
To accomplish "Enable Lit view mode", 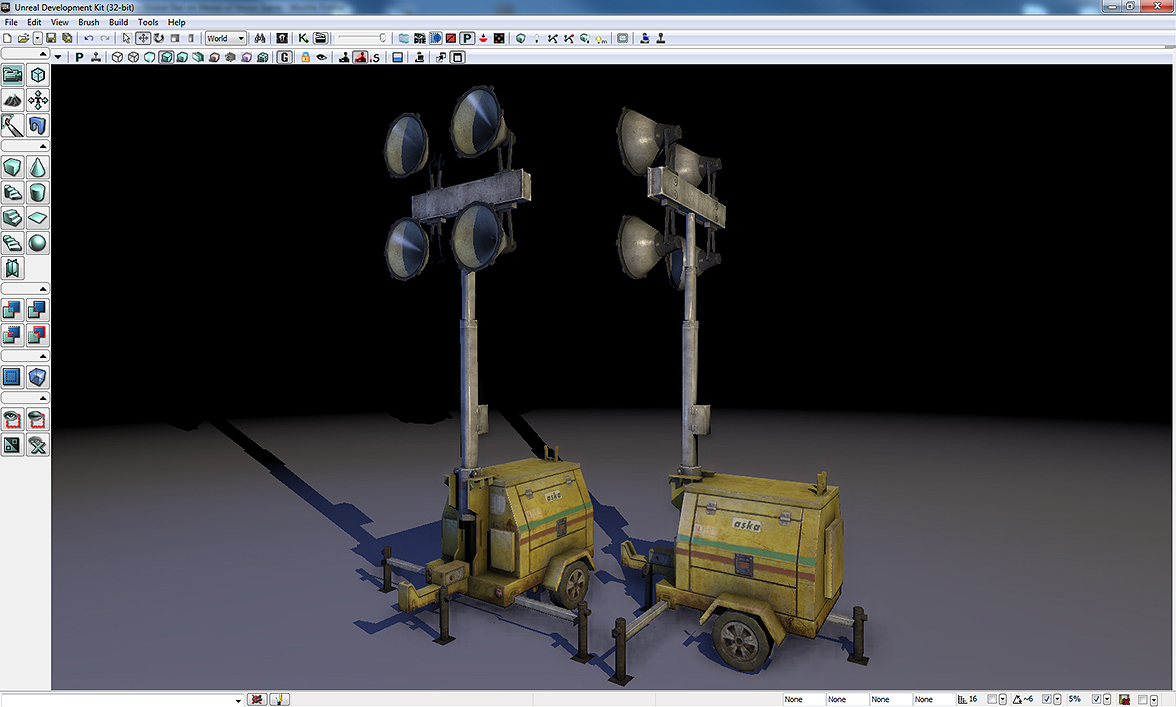I will click(x=166, y=57).
